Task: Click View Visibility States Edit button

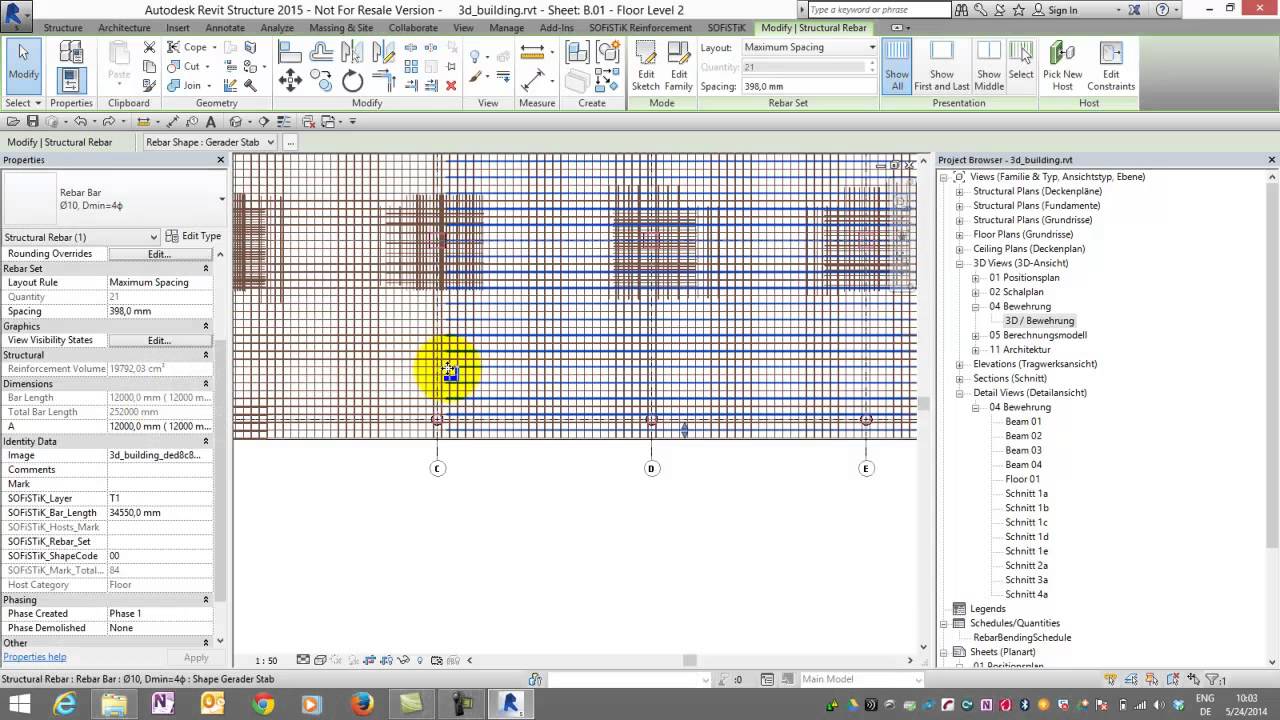Action: (x=159, y=340)
